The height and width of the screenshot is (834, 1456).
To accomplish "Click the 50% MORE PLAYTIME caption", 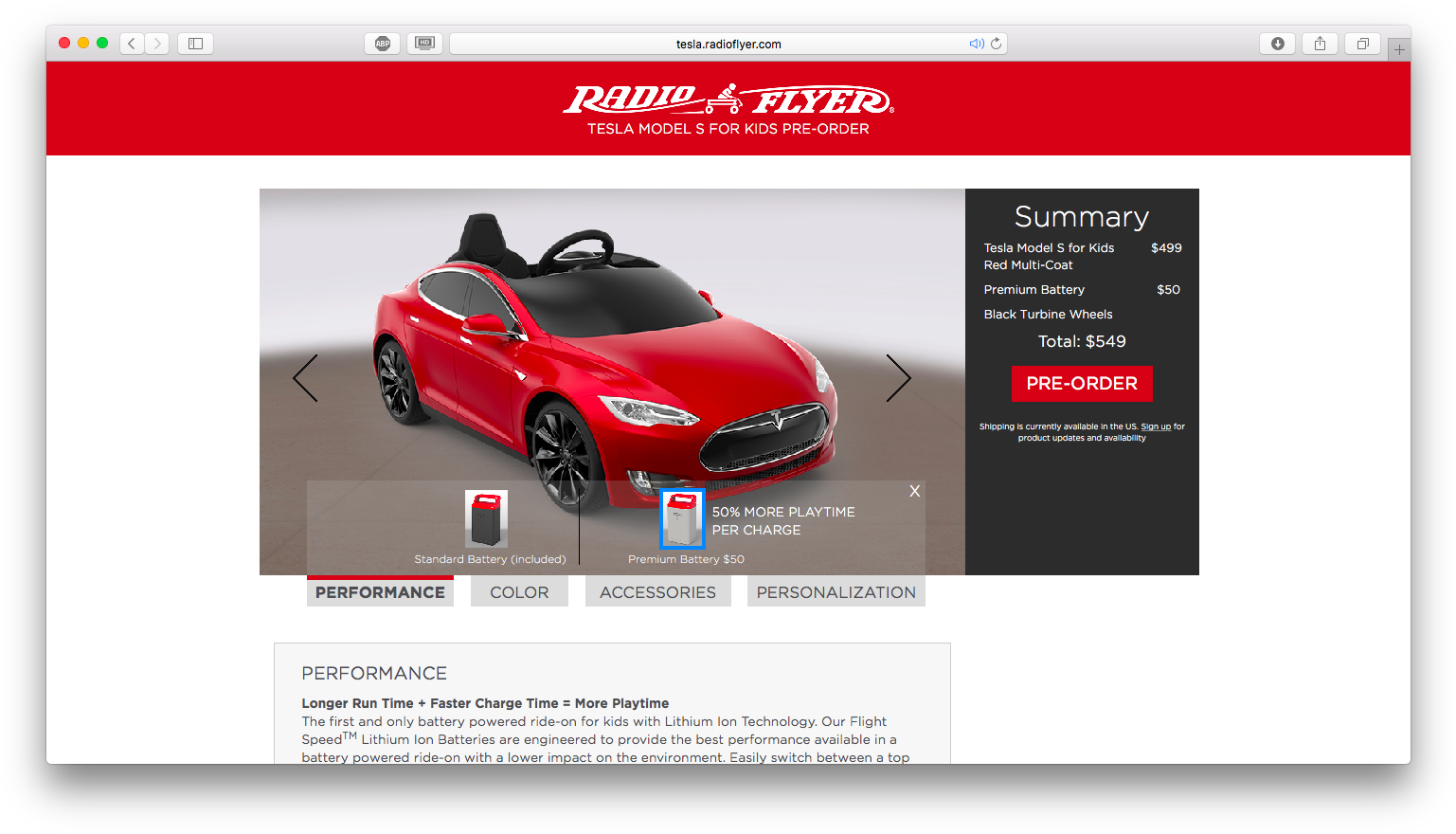I will 783,520.
